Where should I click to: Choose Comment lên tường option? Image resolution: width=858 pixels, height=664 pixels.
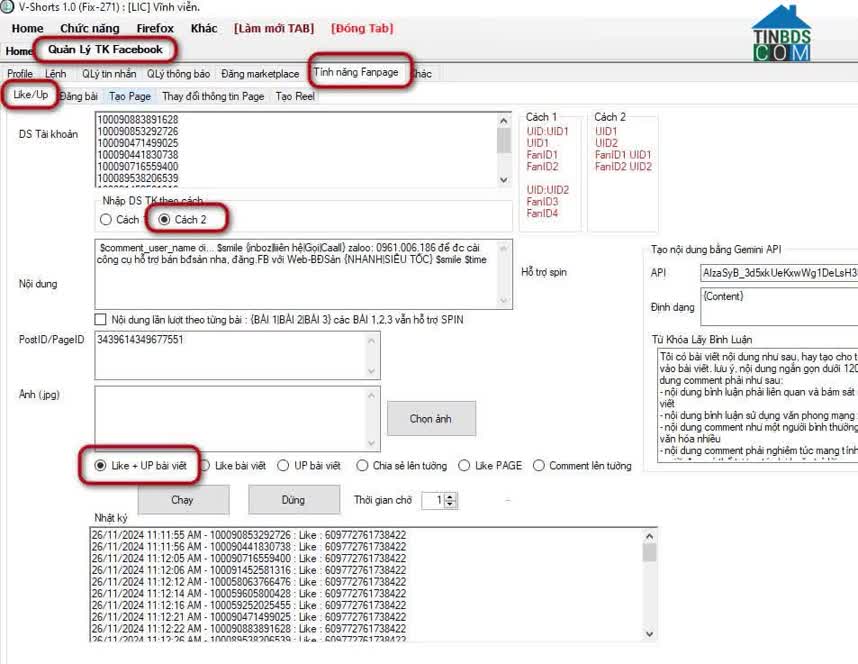(582, 466)
